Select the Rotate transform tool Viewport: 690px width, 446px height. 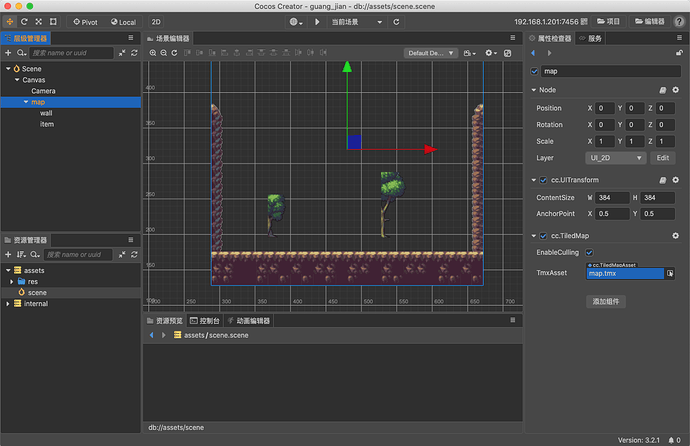pyautogui.click(x=24, y=21)
